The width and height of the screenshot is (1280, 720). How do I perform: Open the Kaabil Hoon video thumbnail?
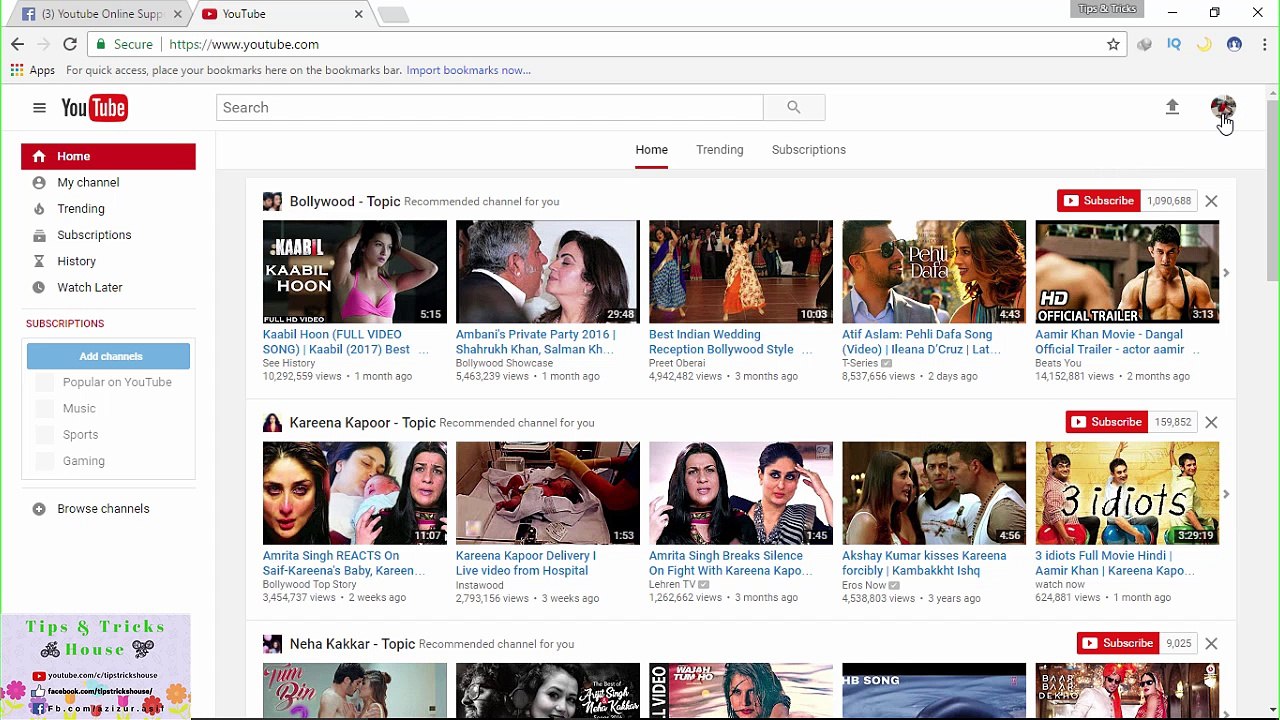[x=354, y=272]
